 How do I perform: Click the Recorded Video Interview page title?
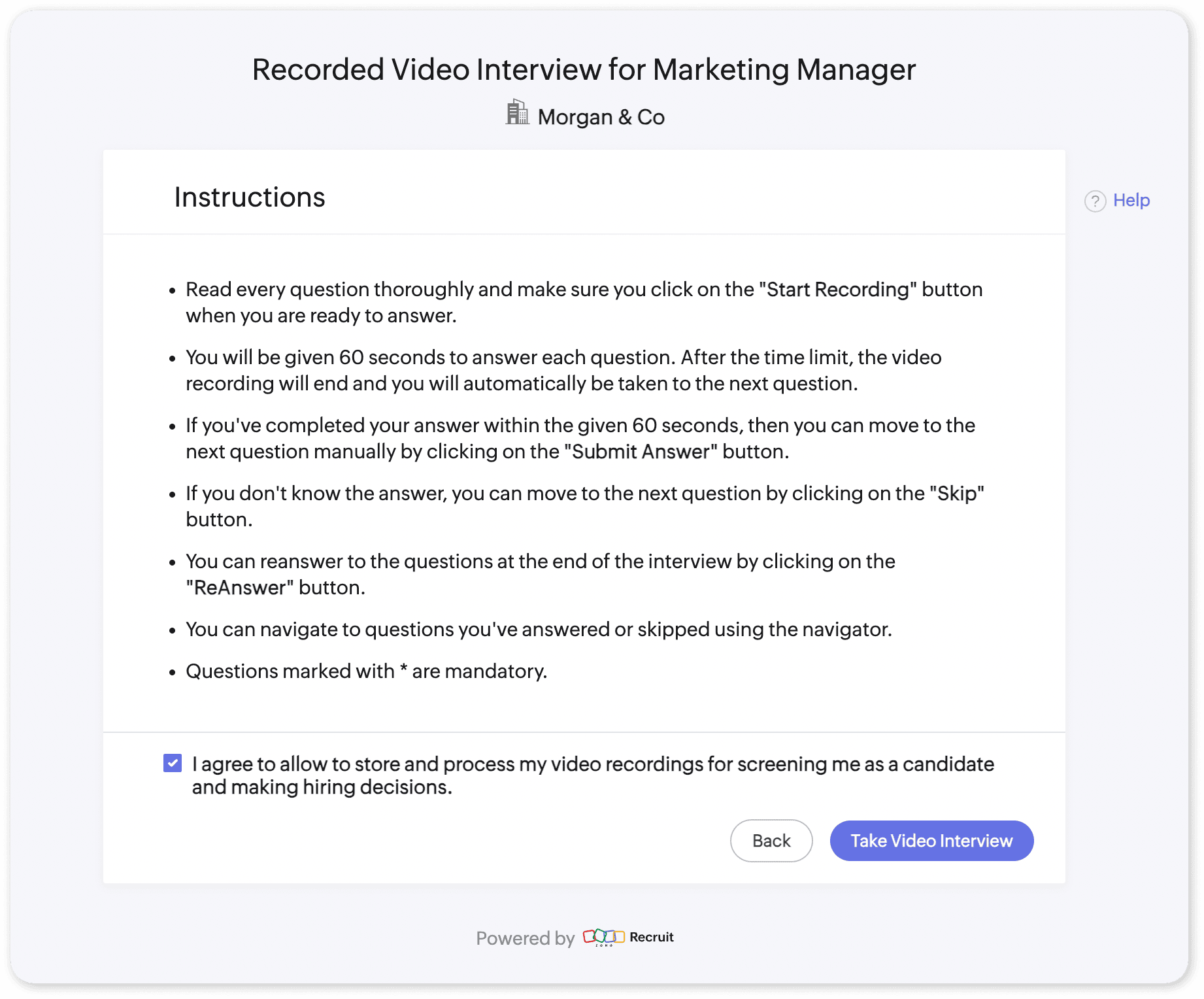(584, 69)
